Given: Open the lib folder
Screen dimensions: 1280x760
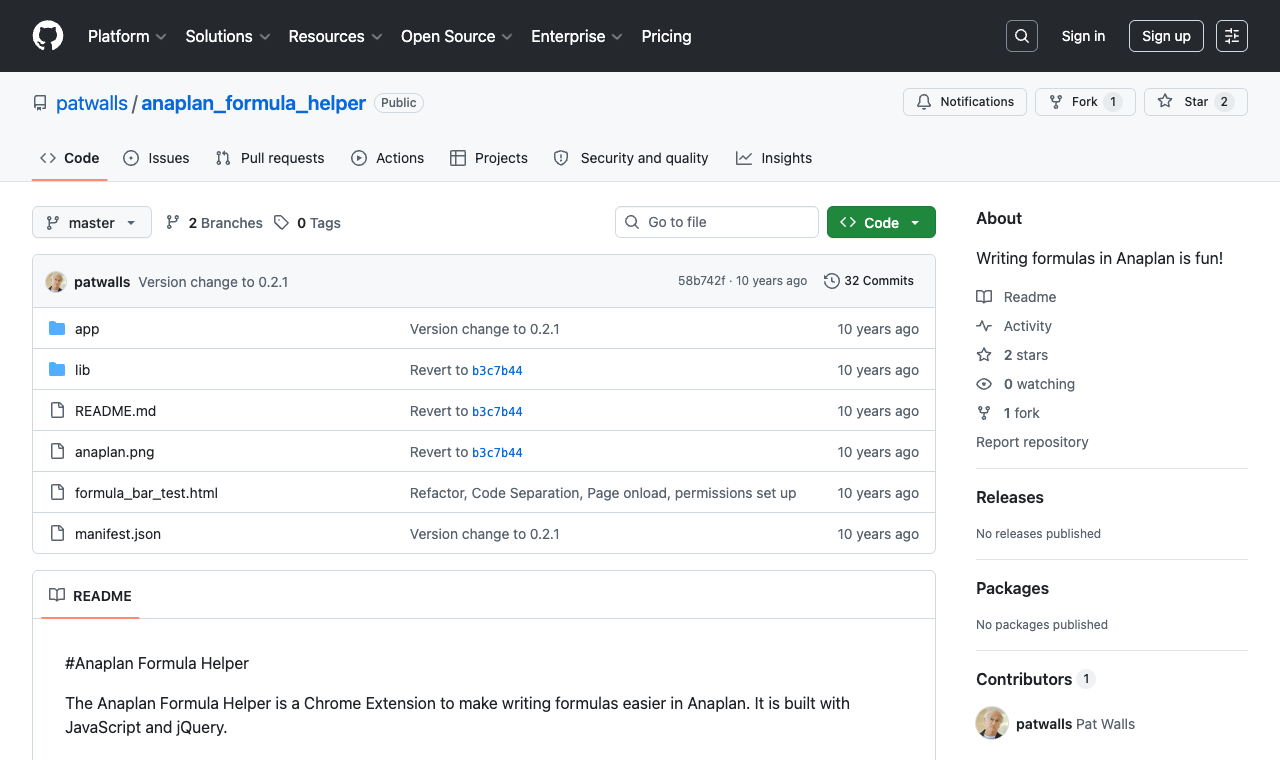Looking at the screenshot, I should click(82, 370).
